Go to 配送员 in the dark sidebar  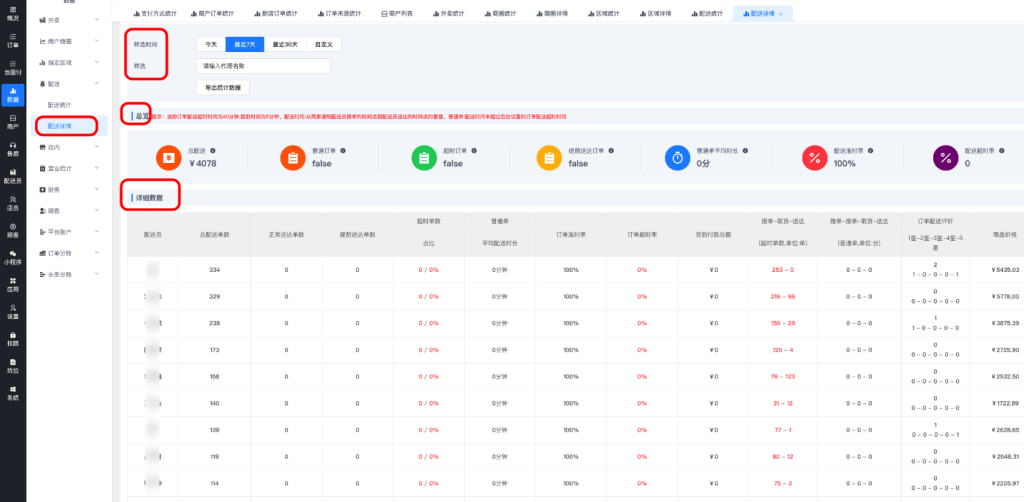point(12,176)
